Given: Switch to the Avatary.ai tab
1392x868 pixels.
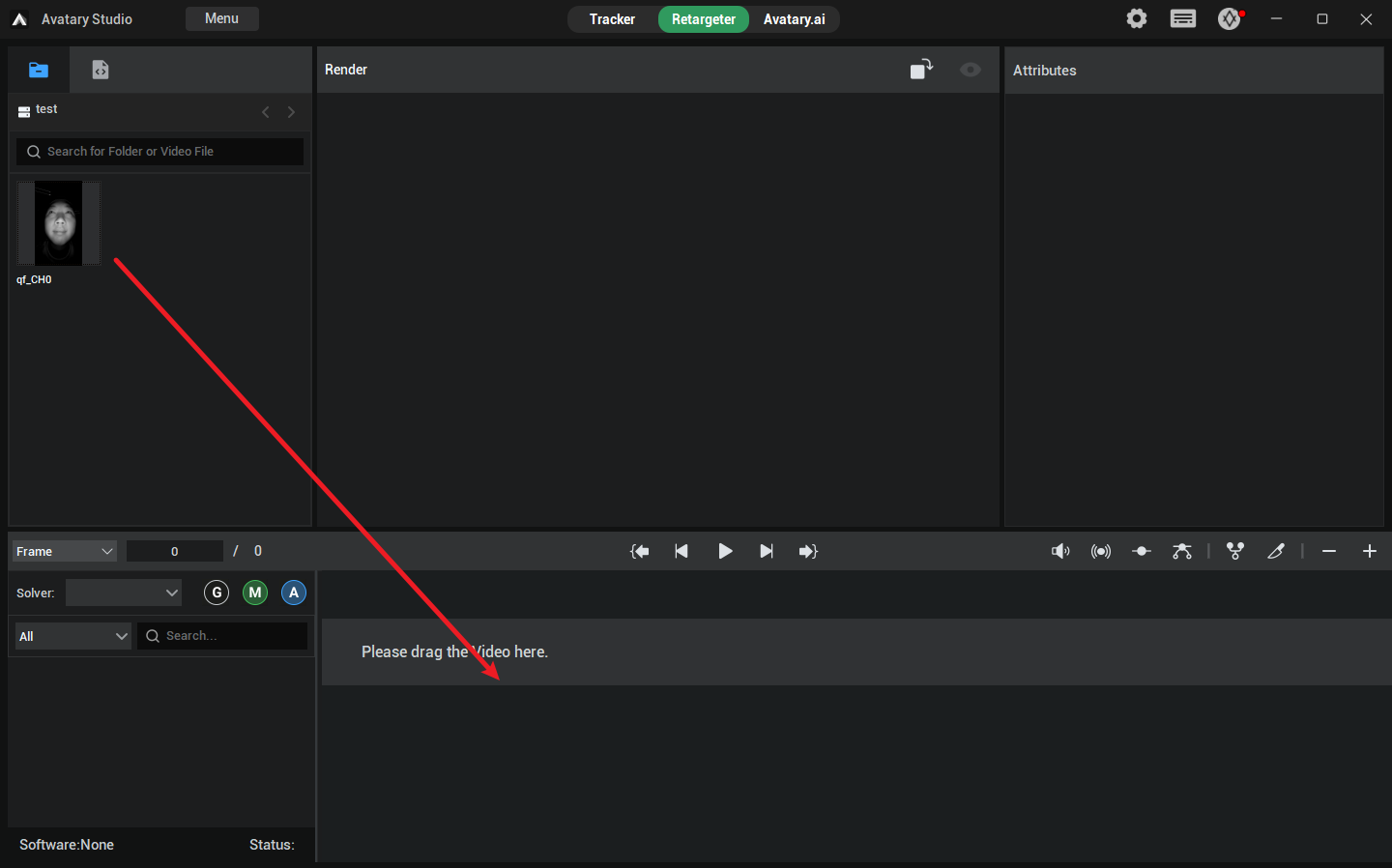Looking at the screenshot, I should pos(795,19).
